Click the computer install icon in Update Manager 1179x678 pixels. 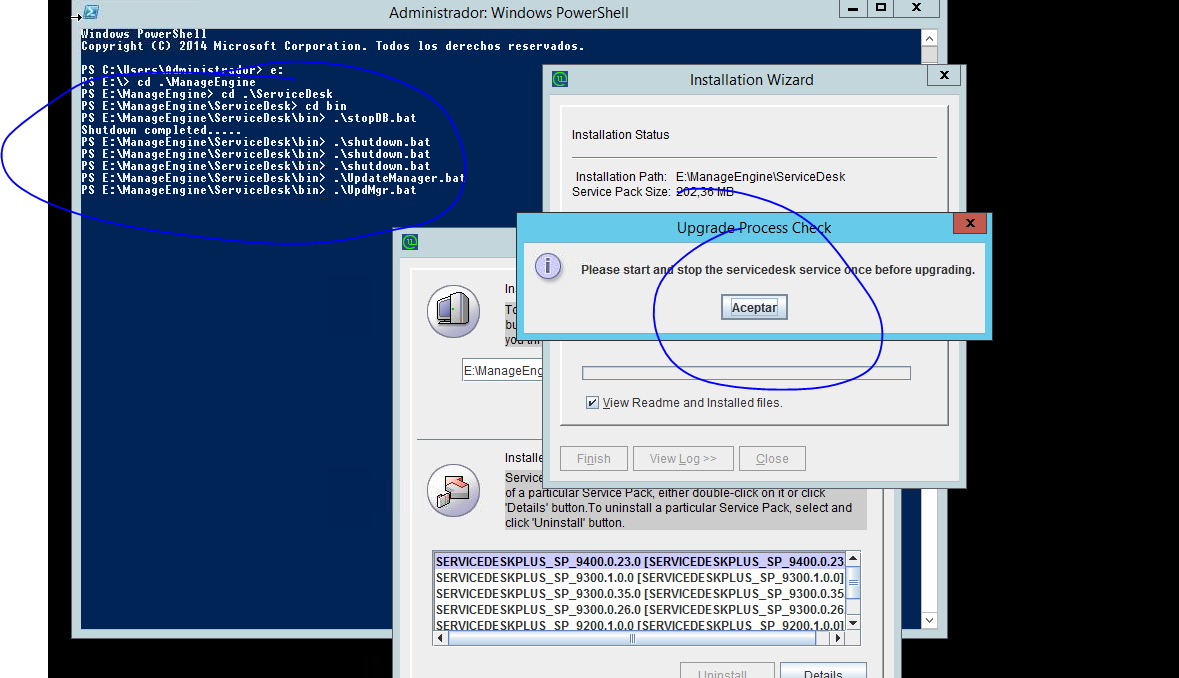click(x=453, y=311)
